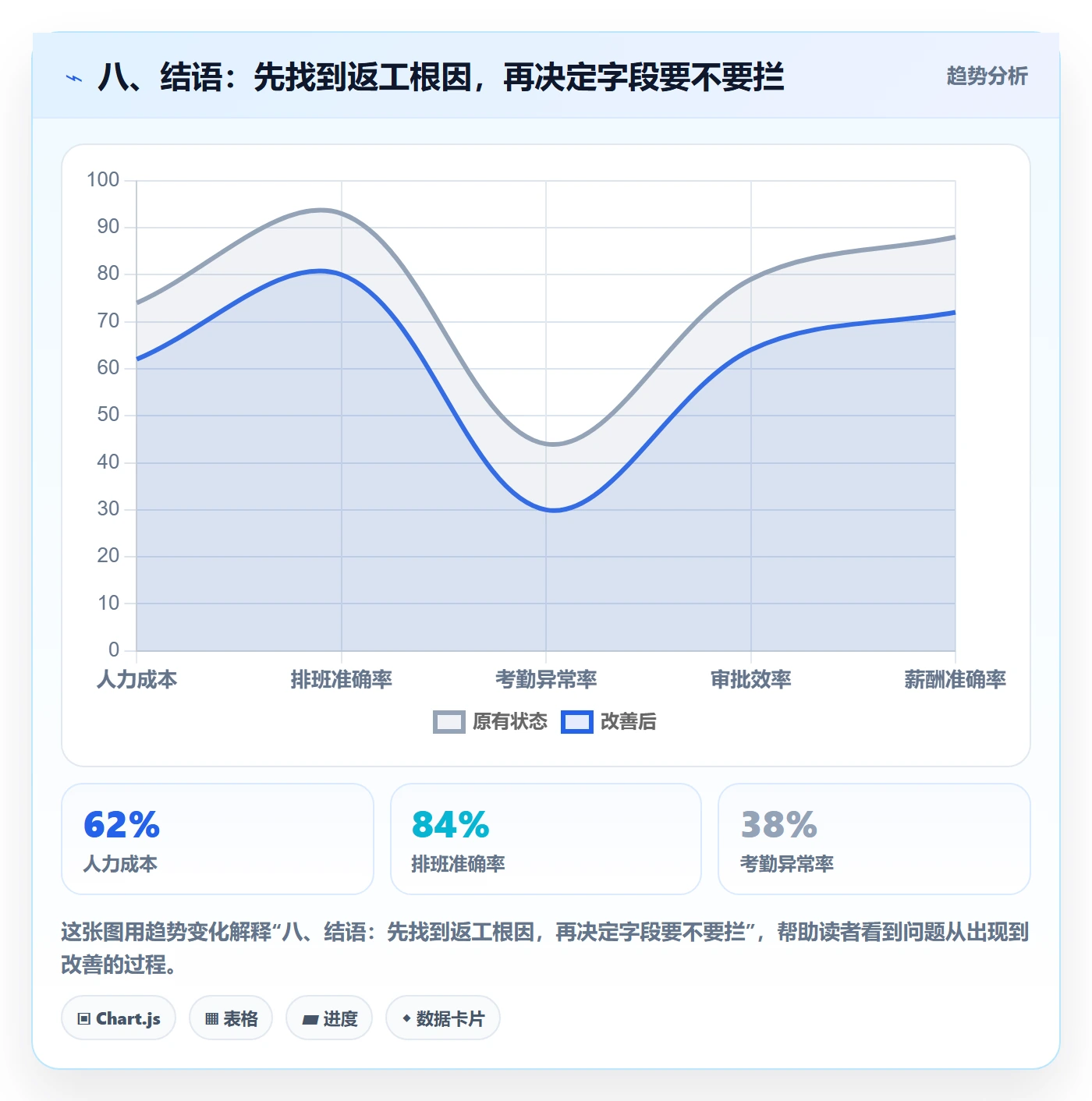Click the 趋势分析 label in header

point(987,76)
